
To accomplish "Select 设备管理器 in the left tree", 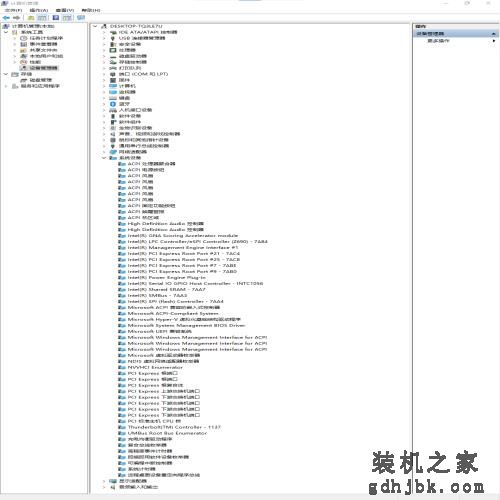I will [44, 68].
